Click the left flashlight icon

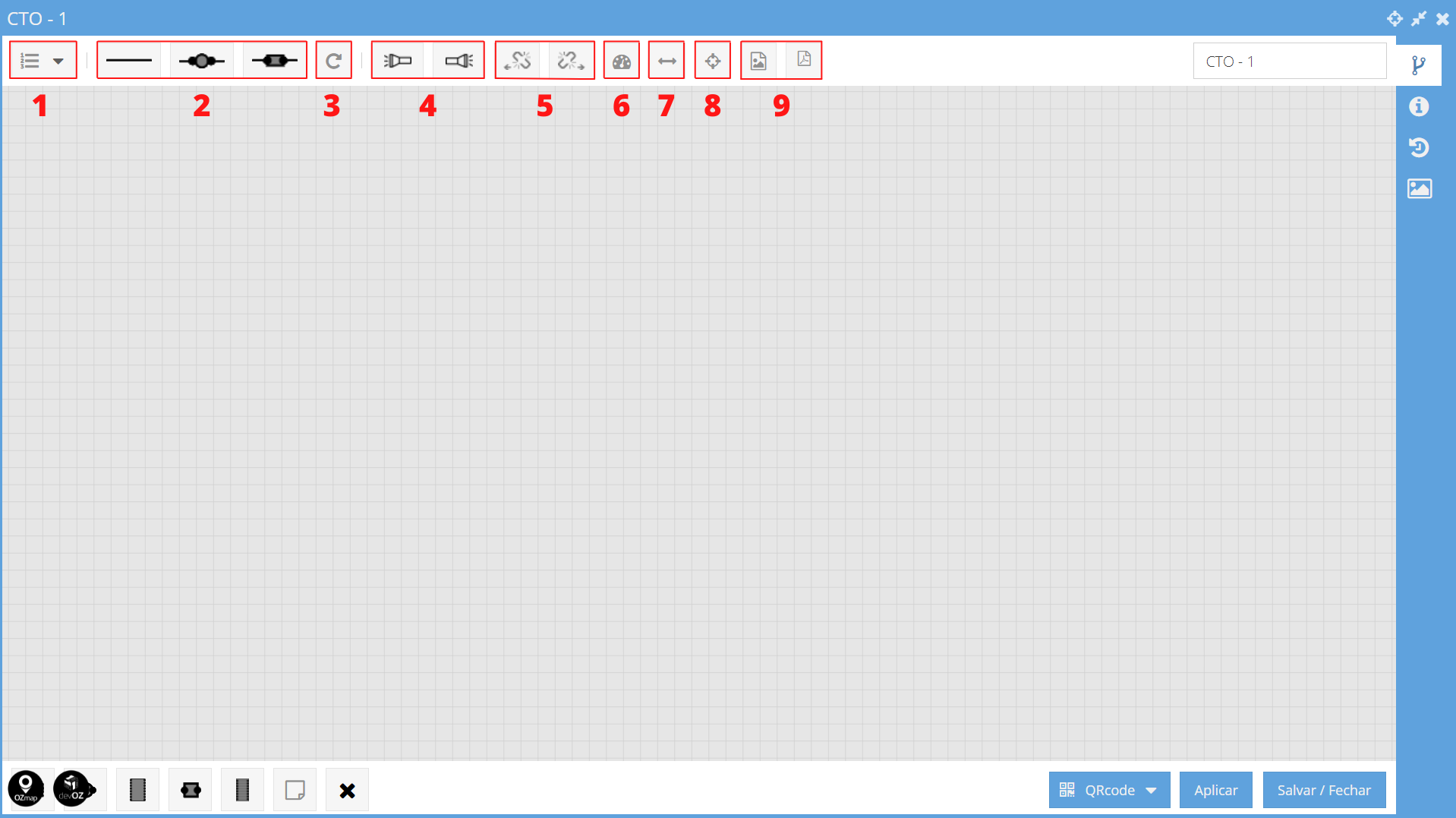point(398,61)
